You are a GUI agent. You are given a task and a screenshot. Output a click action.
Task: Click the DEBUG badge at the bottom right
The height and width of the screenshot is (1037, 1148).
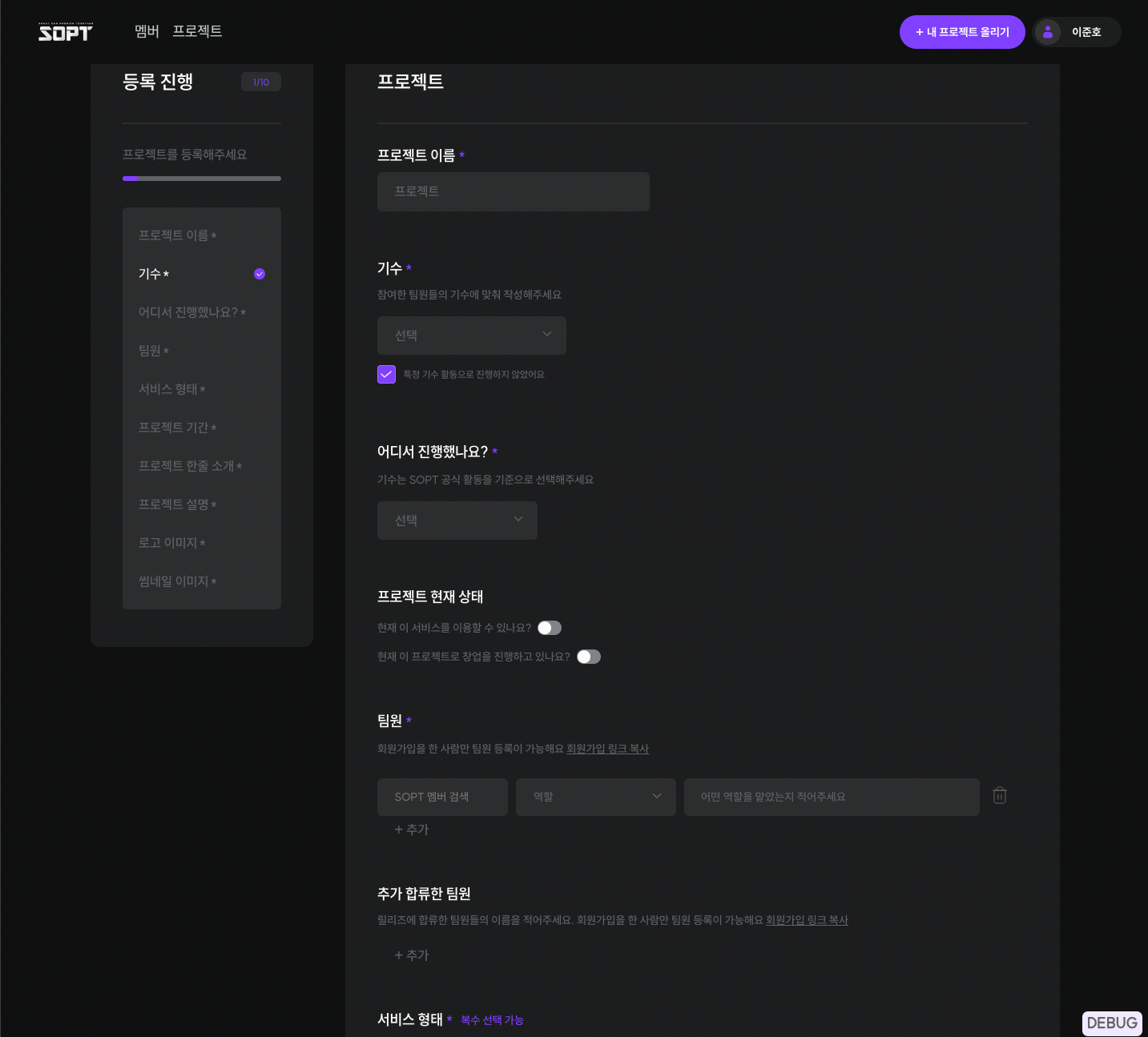(x=1111, y=1023)
